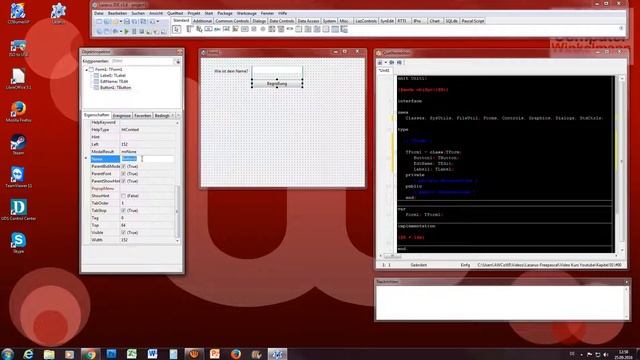Toggle the ParentBidiMode checkbox
Image resolution: width=640 pixels, height=360 pixels.
(x=123, y=167)
